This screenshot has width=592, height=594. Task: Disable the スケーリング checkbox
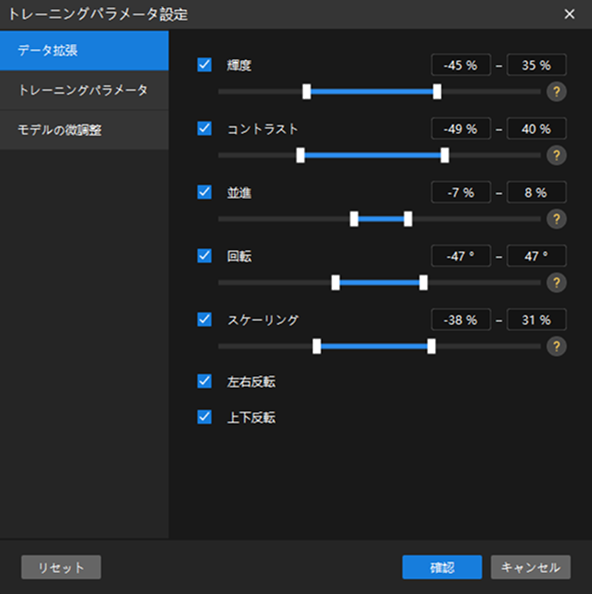click(205, 319)
